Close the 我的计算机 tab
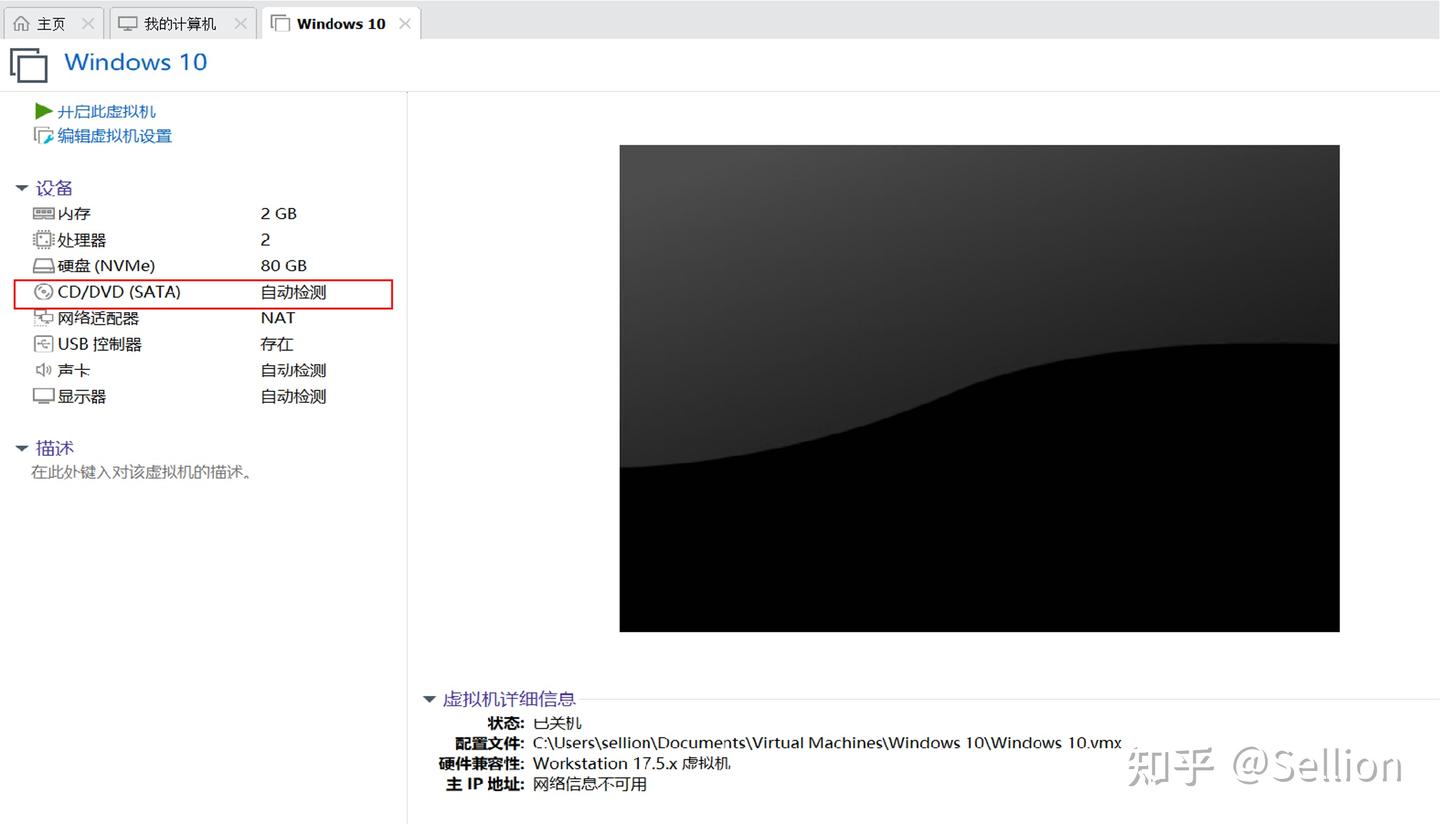The width and height of the screenshot is (1440, 824). pos(238,21)
